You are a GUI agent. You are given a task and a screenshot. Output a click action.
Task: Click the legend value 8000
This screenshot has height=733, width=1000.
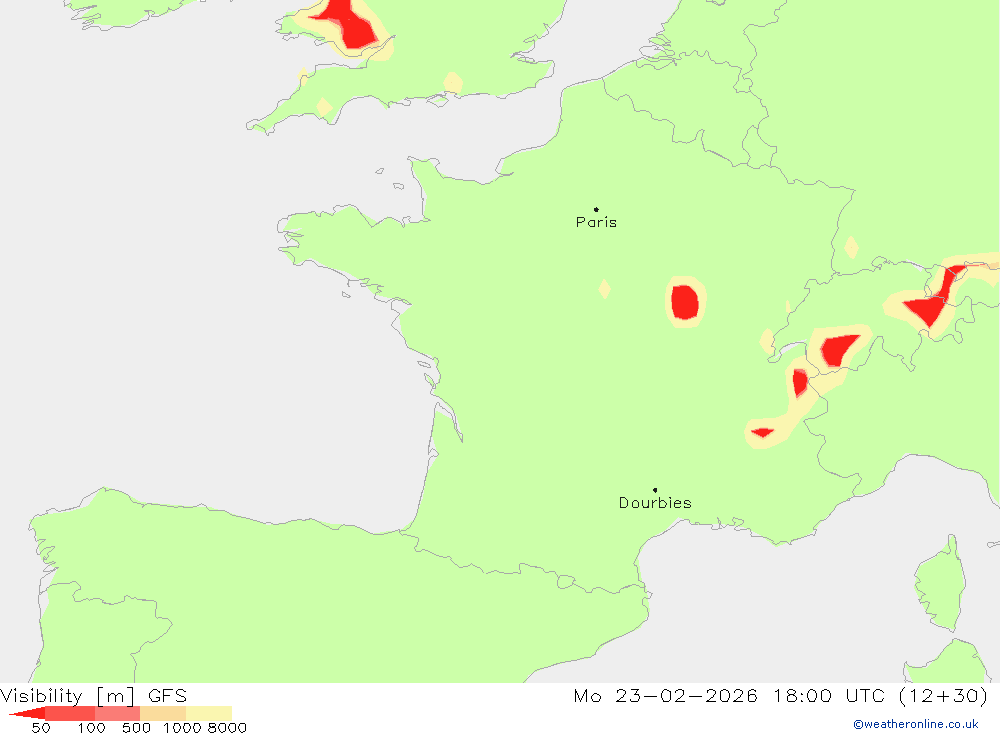click(x=227, y=727)
